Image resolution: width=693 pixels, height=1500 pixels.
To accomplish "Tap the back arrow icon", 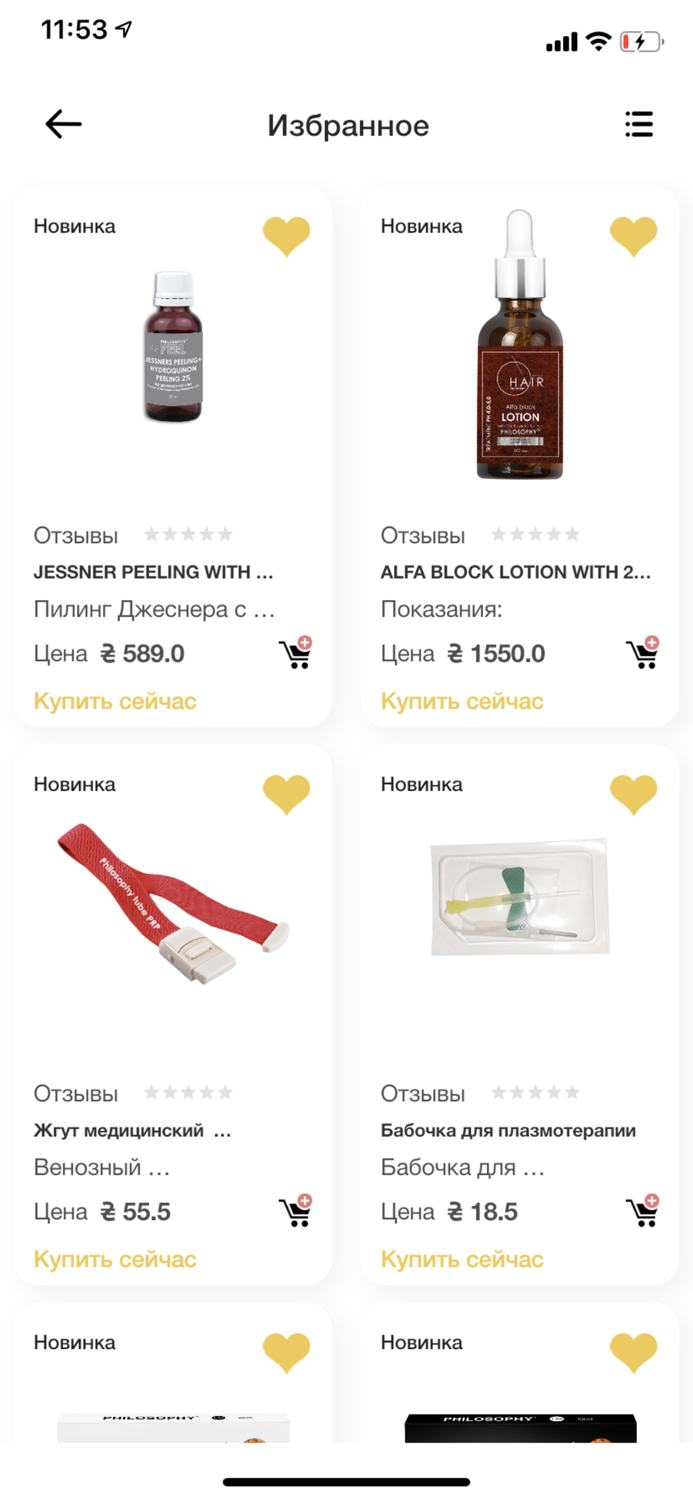I will pyautogui.click(x=63, y=124).
